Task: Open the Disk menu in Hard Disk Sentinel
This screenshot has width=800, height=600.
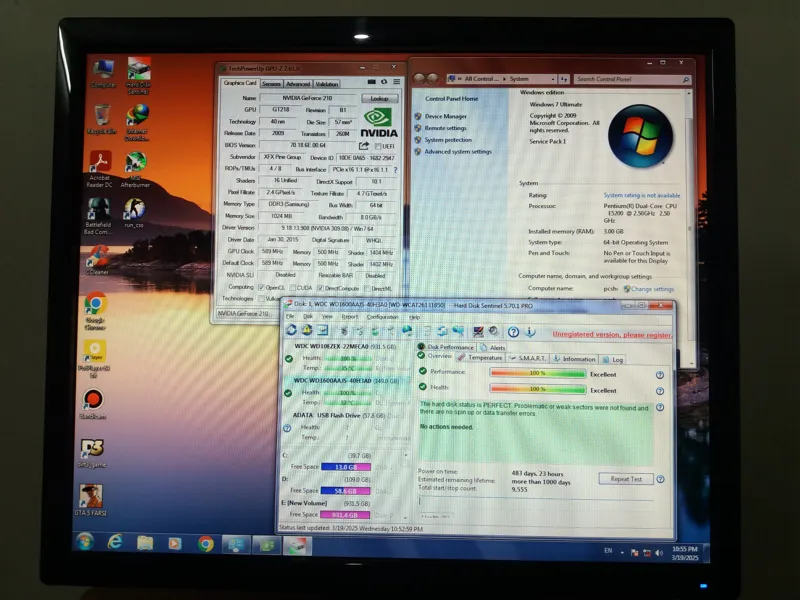Action: pos(308,317)
